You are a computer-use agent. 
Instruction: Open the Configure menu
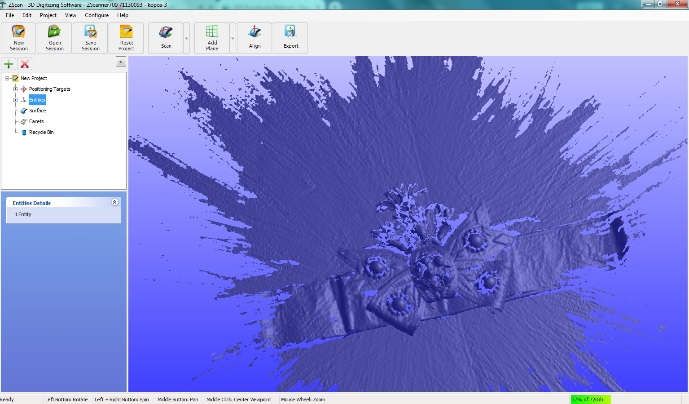pyautogui.click(x=97, y=16)
